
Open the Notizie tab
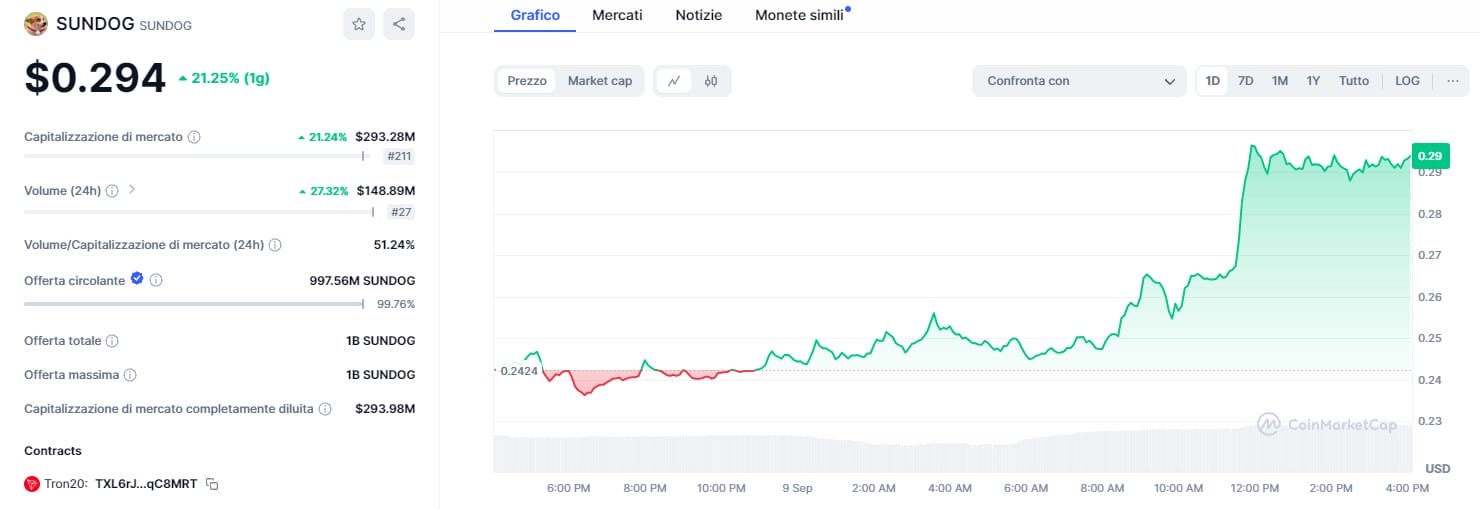[699, 15]
